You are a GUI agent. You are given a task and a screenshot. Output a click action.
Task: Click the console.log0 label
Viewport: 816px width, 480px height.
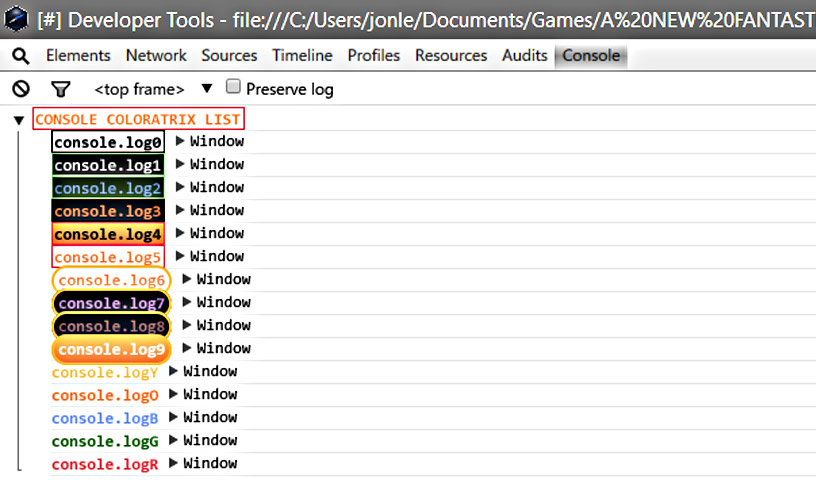(108, 142)
